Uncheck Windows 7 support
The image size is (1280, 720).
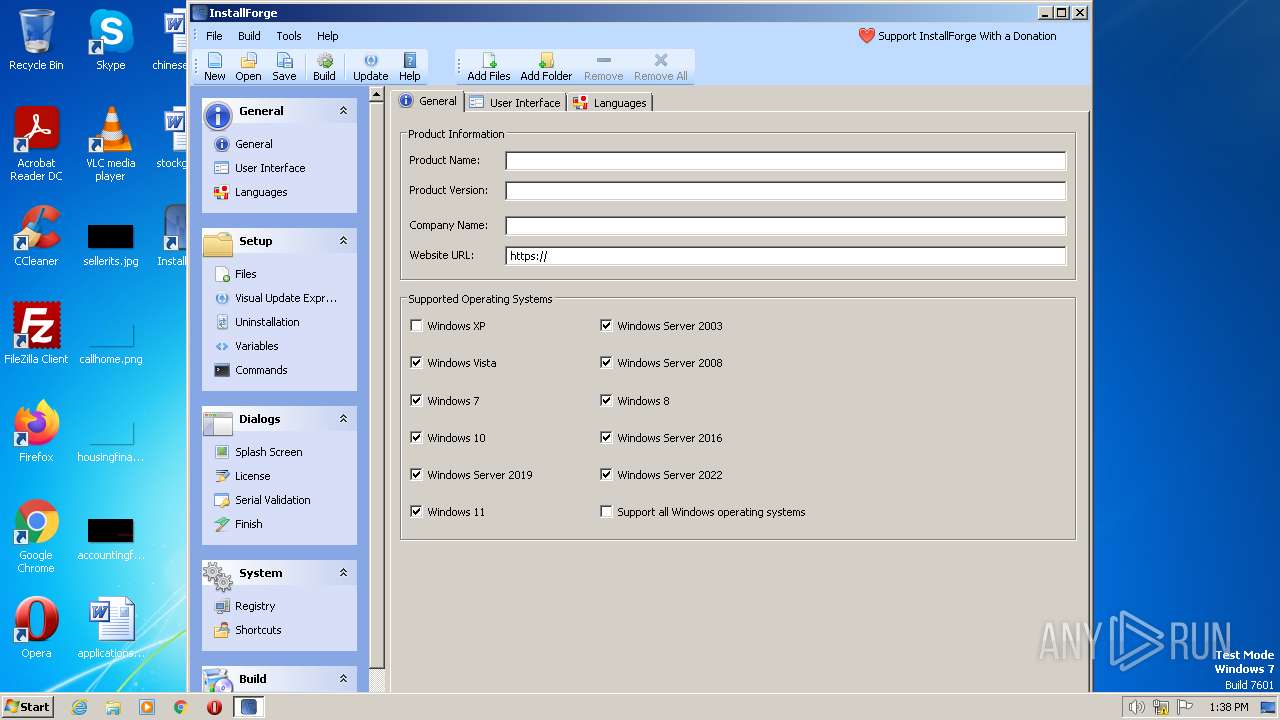(x=416, y=401)
